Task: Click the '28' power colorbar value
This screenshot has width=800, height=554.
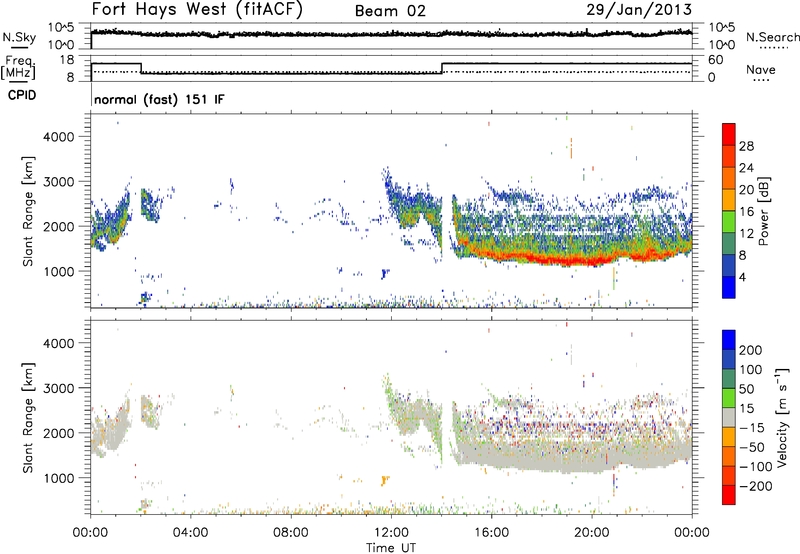Action: click(x=746, y=146)
